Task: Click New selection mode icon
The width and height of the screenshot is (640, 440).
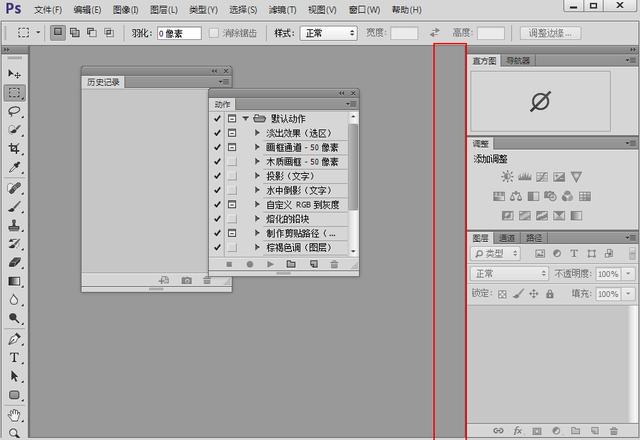Action: point(58,32)
